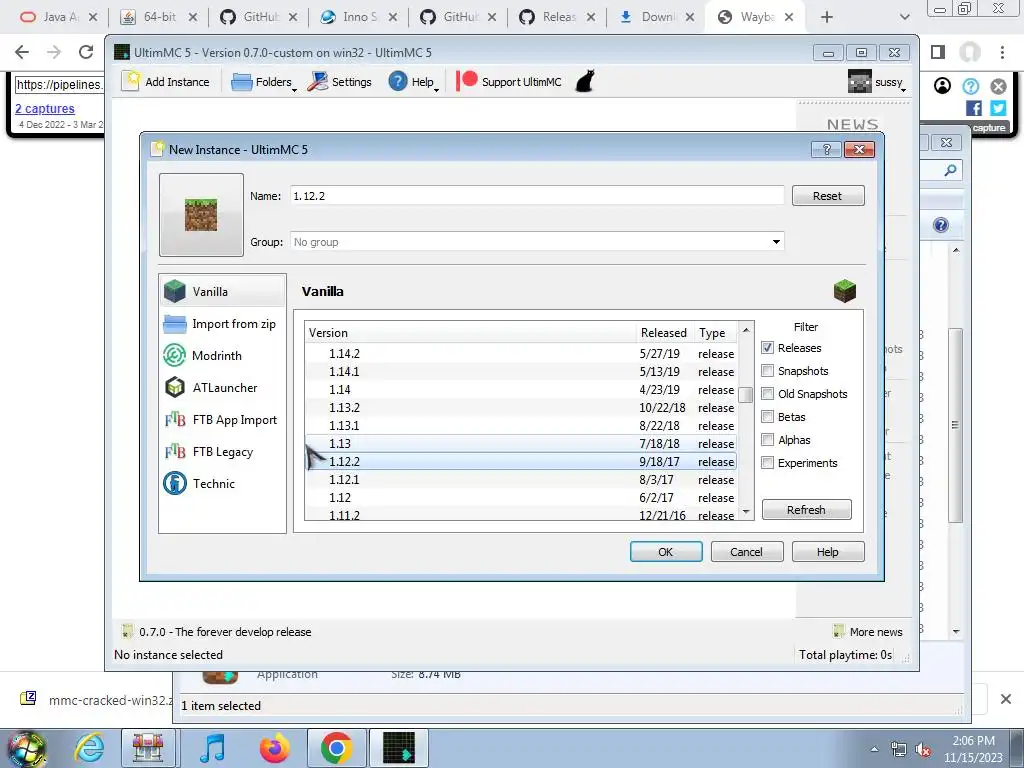Select the Modrinth source
This screenshot has width=1024, height=768.
click(222, 355)
